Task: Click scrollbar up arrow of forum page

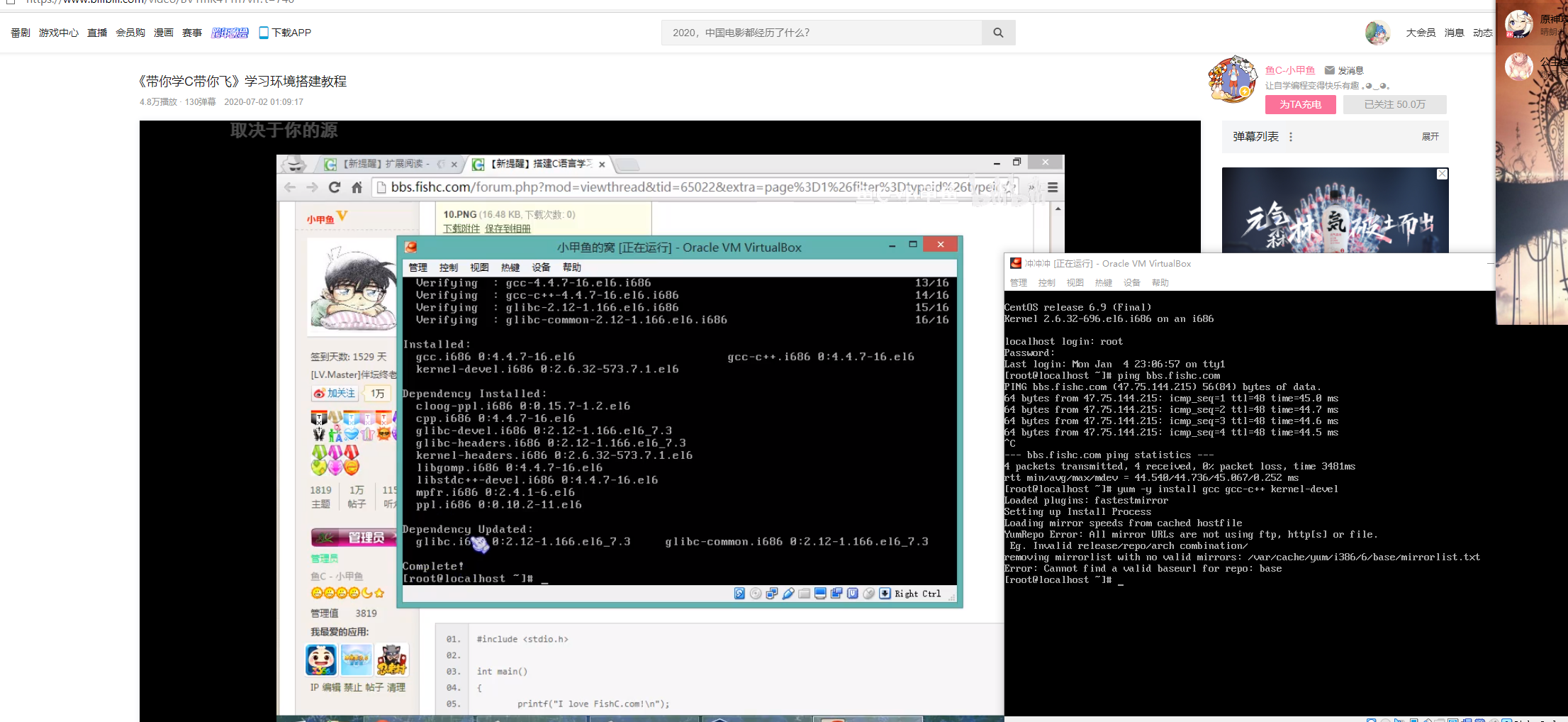Action: (1058, 209)
